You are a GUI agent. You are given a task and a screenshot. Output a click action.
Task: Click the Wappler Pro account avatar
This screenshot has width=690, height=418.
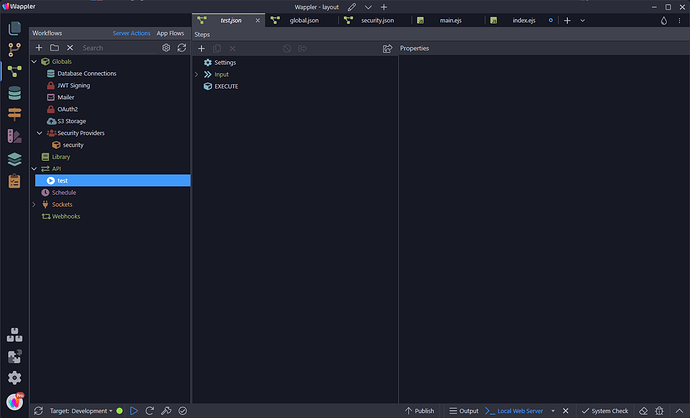pyautogui.click(x=15, y=401)
